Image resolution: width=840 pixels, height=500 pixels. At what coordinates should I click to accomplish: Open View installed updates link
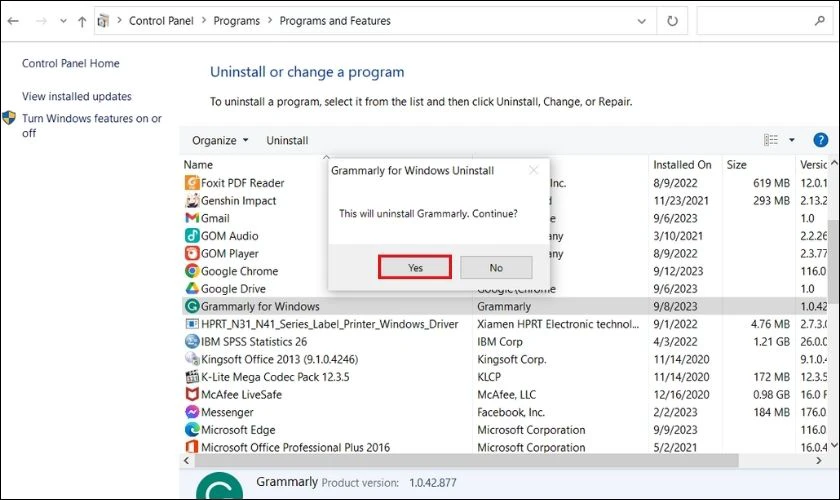click(77, 96)
